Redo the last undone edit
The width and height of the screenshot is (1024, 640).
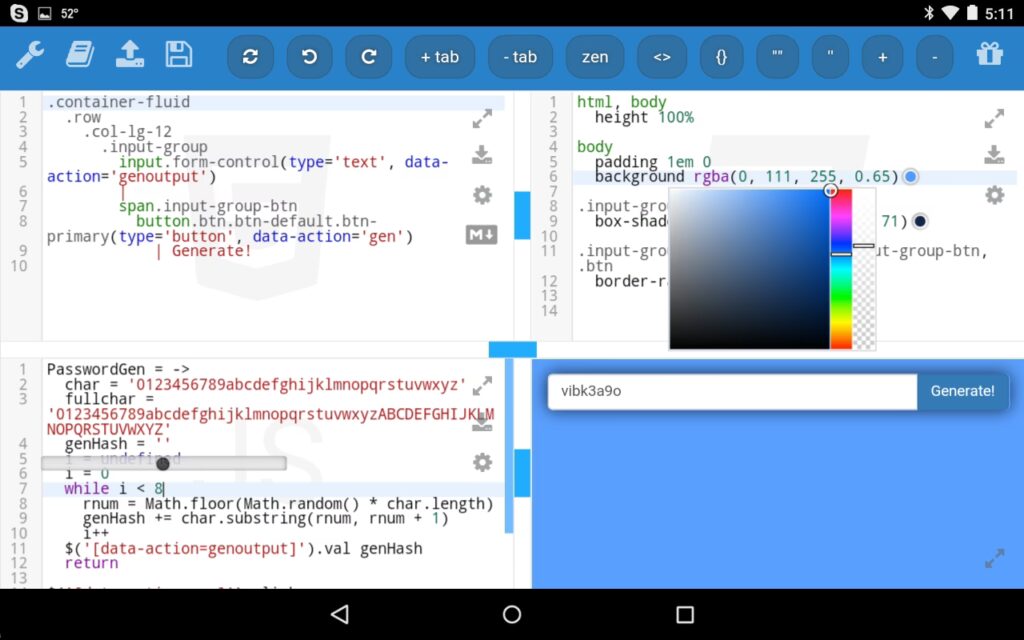click(x=368, y=57)
